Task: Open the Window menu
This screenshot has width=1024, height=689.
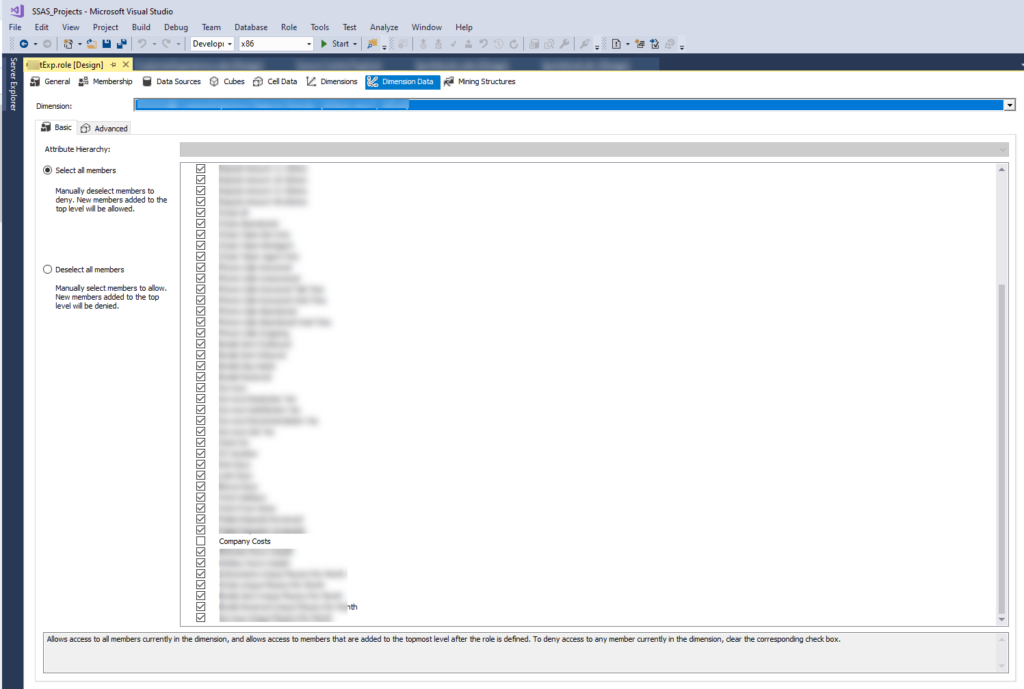Action: (x=426, y=27)
